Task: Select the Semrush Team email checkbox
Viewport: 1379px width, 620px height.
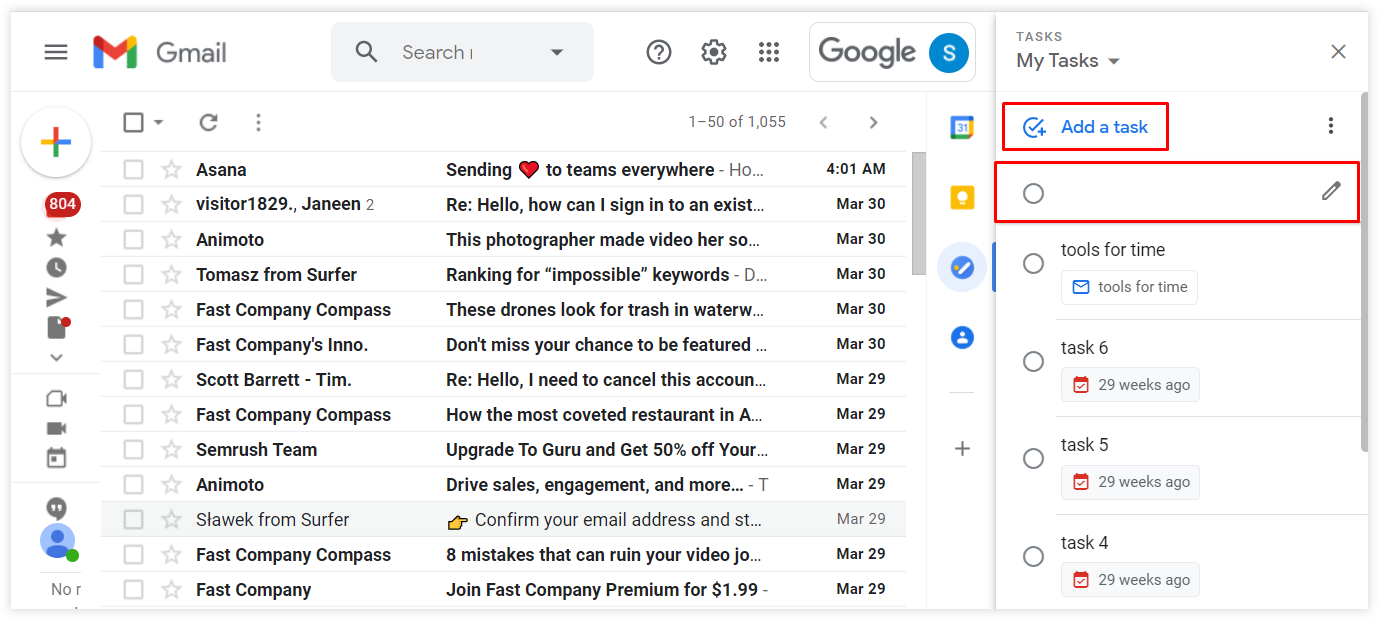Action: (133, 449)
